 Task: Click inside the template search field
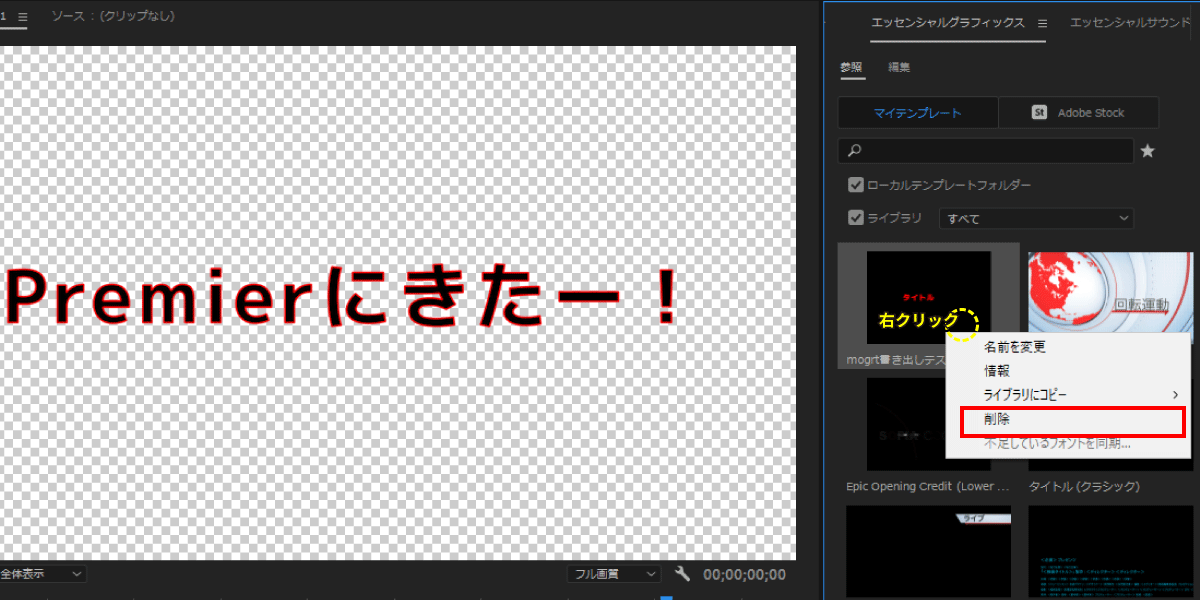pyautogui.click(x=985, y=151)
